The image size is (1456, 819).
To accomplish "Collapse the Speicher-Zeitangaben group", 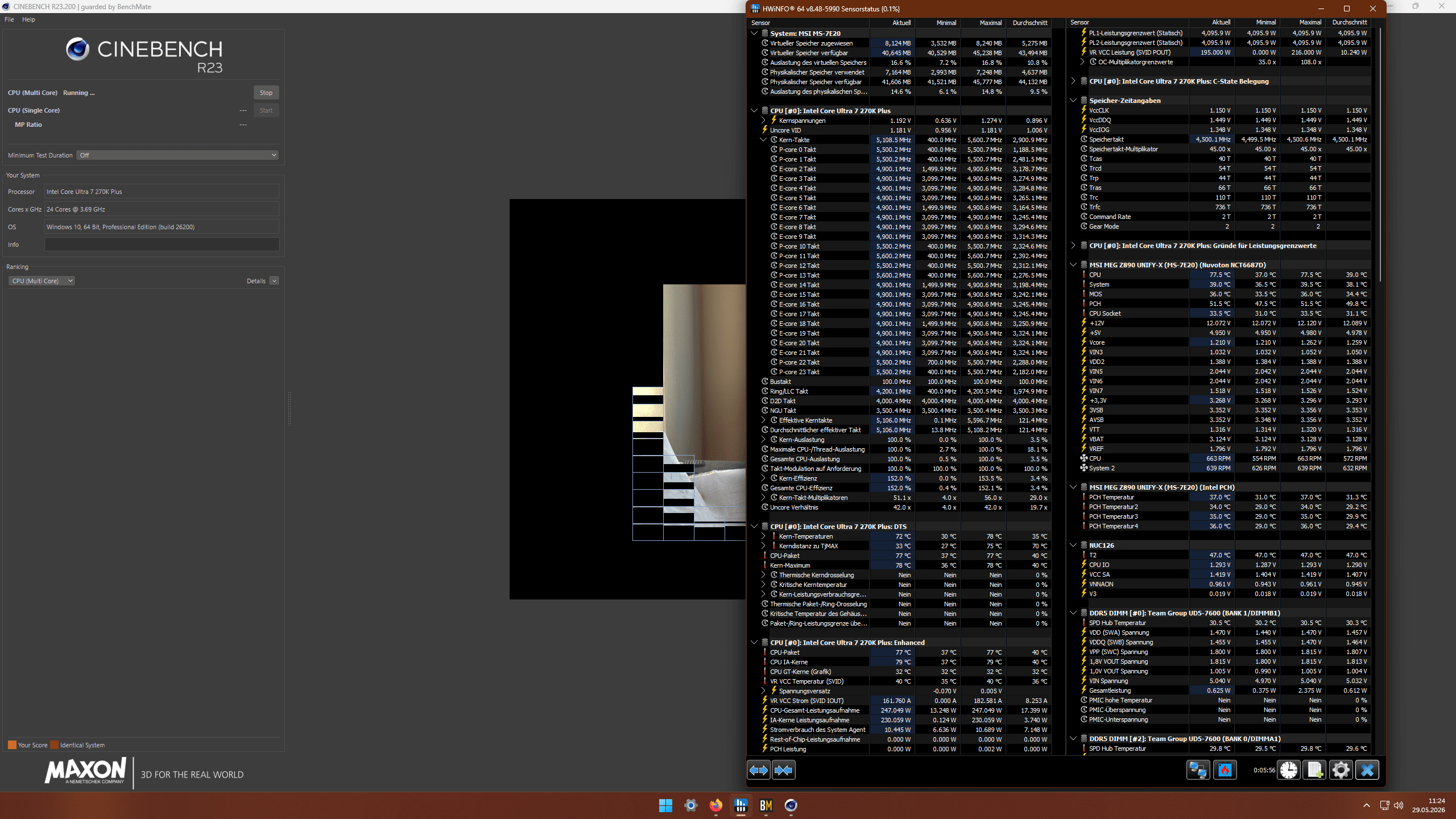I will 1073,101.
